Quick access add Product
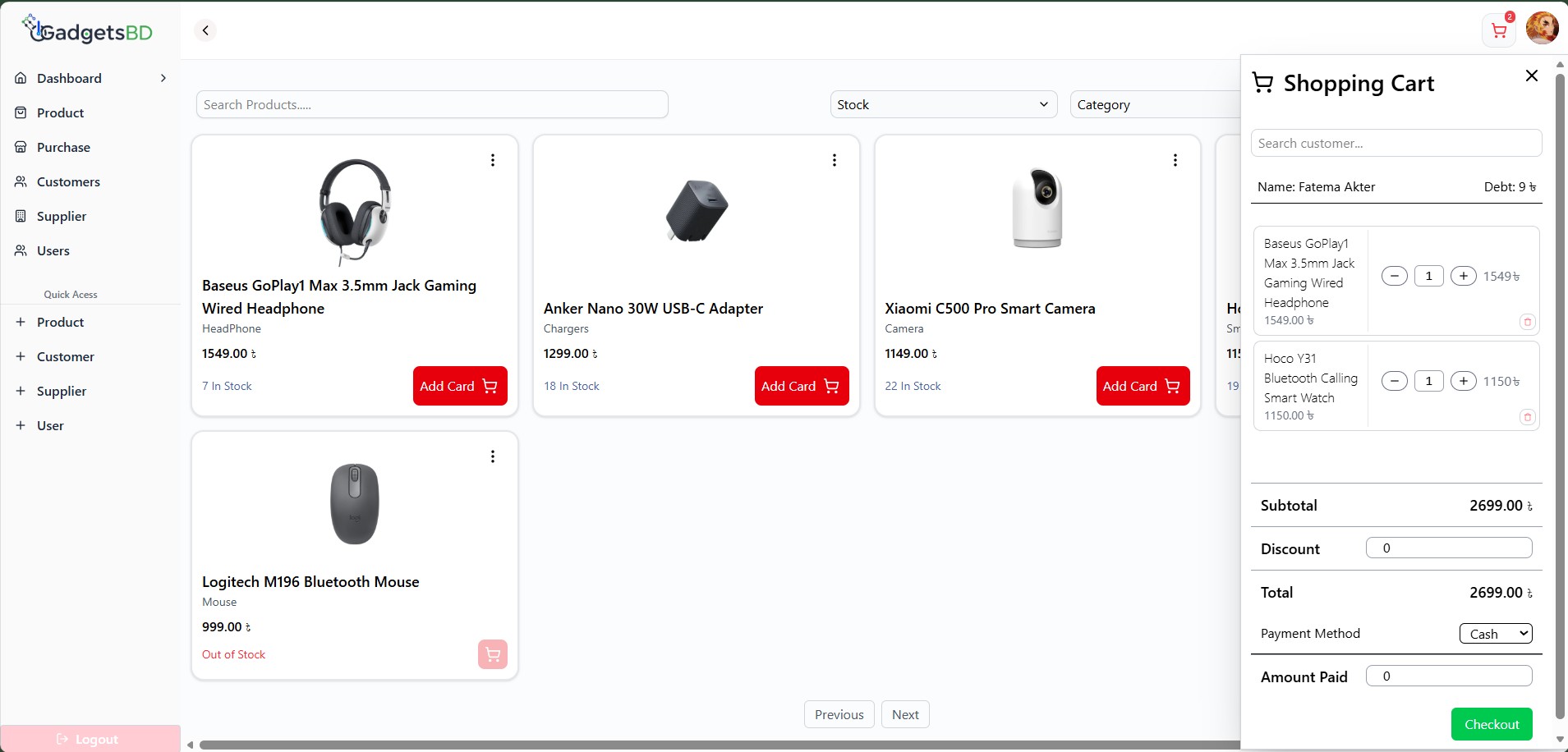This screenshot has width=1568, height=752. coord(60,322)
